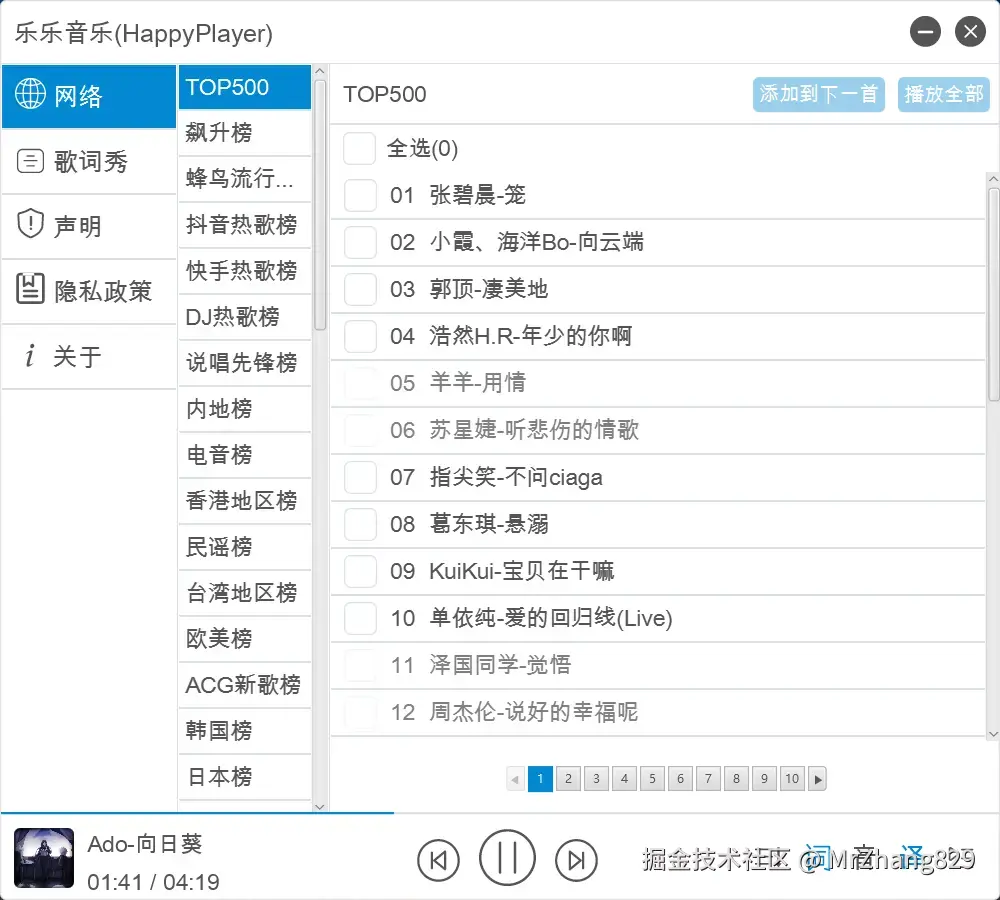Image resolution: width=1000 pixels, height=900 pixels.
Task: Click the now-playing title Ado-向日葵
Action: tap(145, 844)
